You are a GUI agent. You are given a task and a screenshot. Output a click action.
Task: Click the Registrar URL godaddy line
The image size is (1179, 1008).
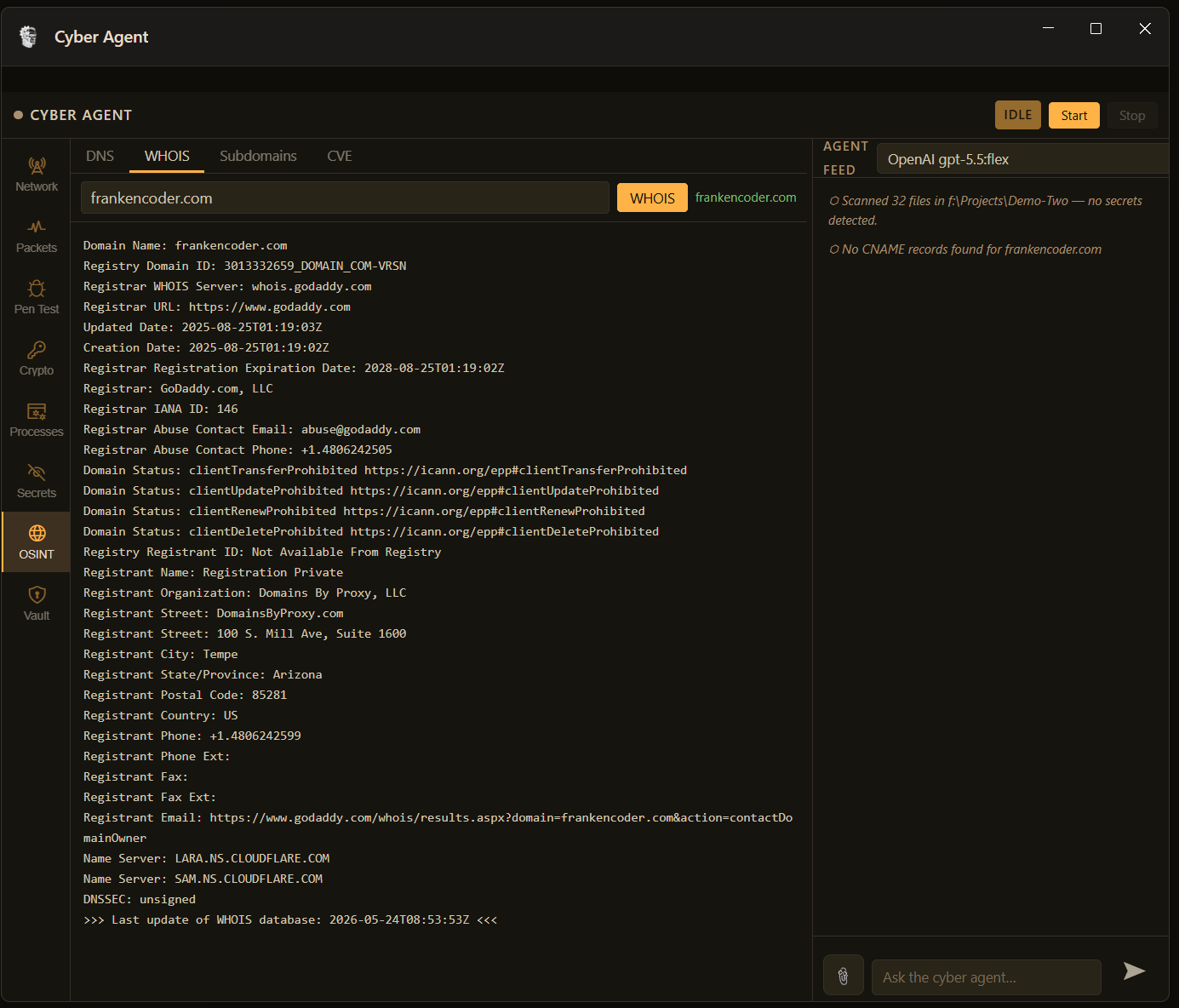tap(217, 306)
